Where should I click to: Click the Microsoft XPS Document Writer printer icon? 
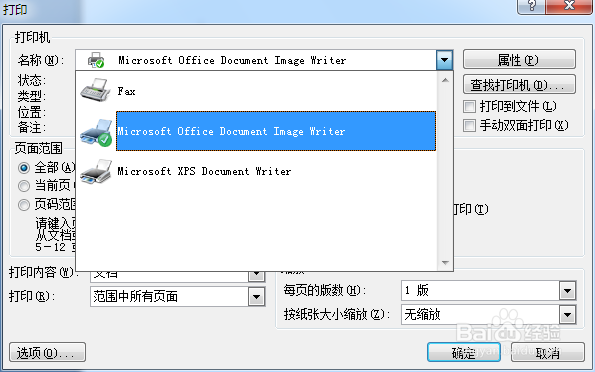point(96,172)
